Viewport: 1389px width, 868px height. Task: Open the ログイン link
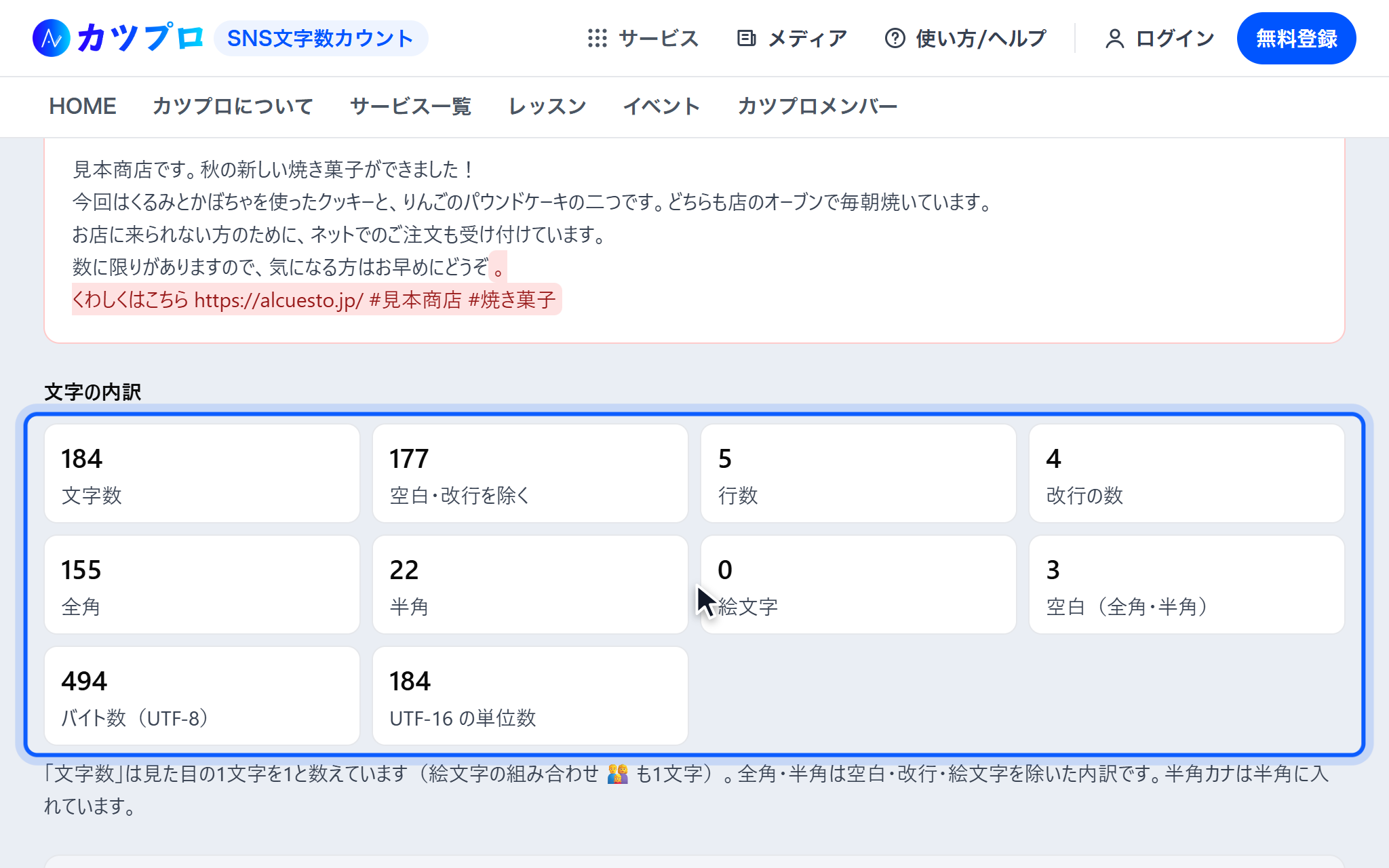pyautogui.click(x=1160, y=38)
